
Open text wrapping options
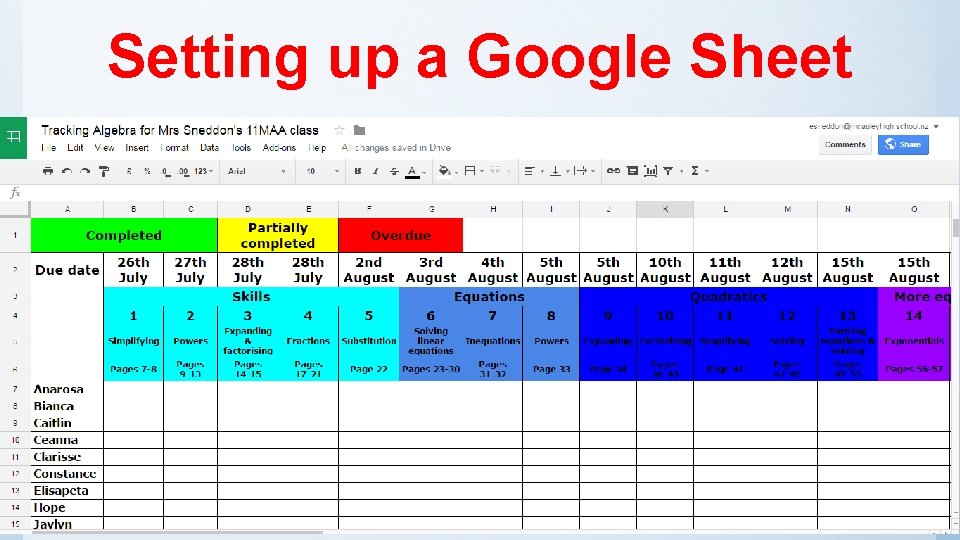click(584, 171)
